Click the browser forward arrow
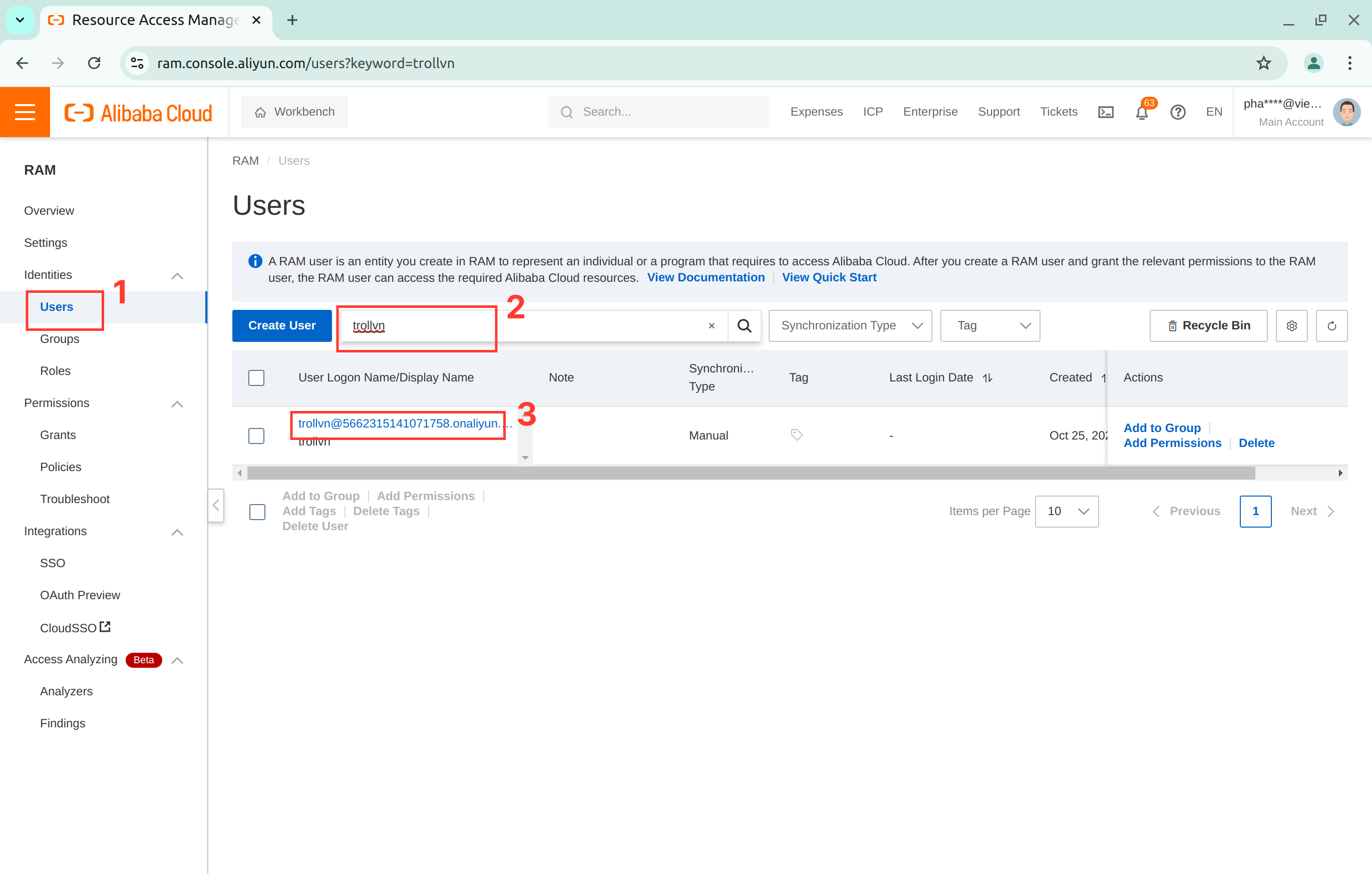1372x874 pixels. coord(58,63)
